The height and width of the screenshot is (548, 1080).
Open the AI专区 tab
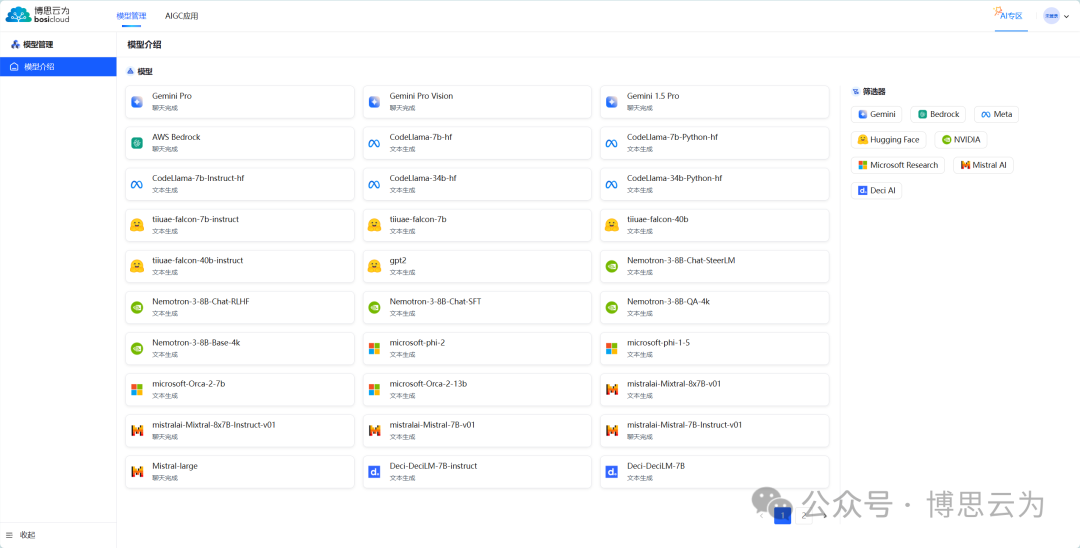point(1011,15)
